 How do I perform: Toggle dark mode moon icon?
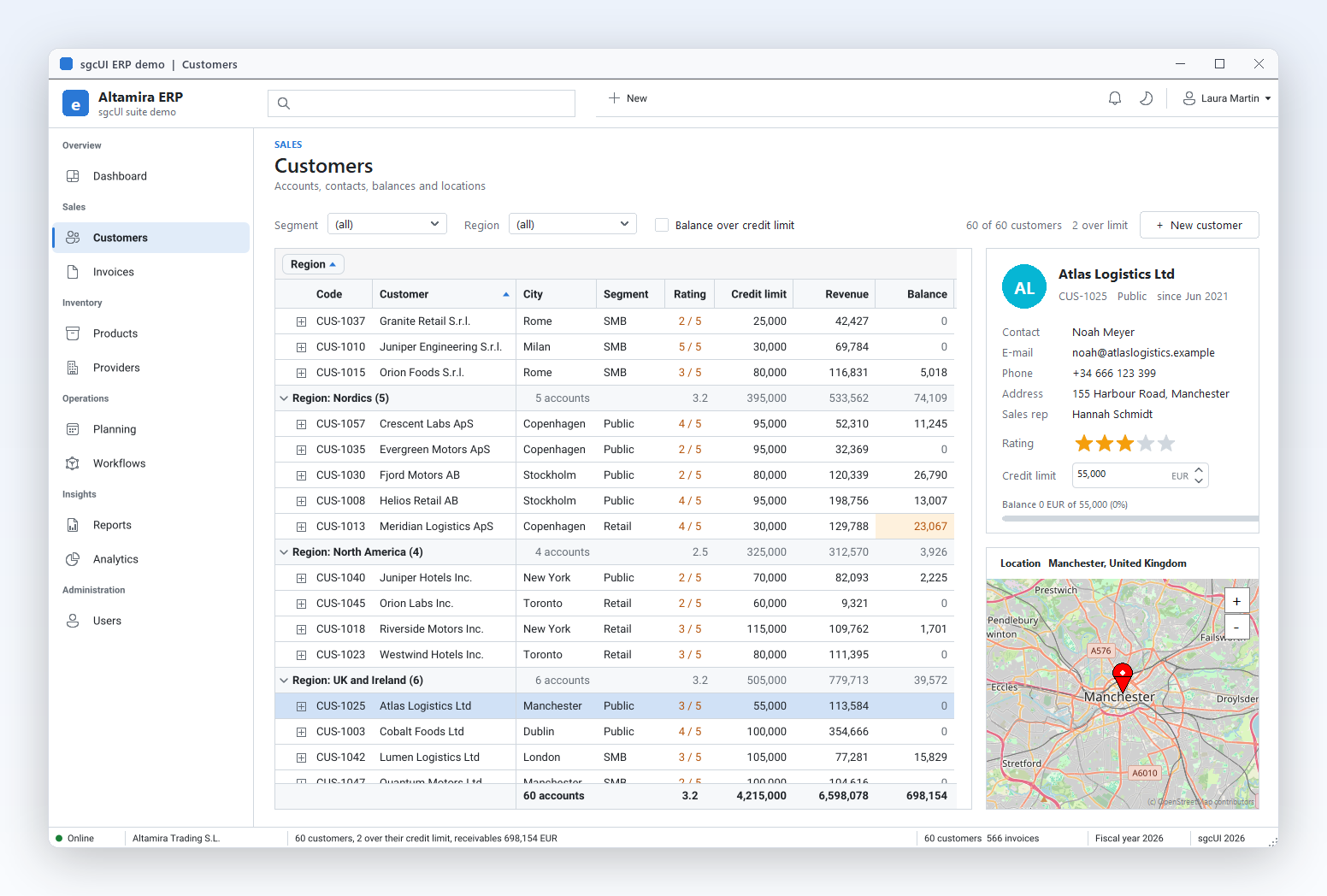(x=1147, y=98)
